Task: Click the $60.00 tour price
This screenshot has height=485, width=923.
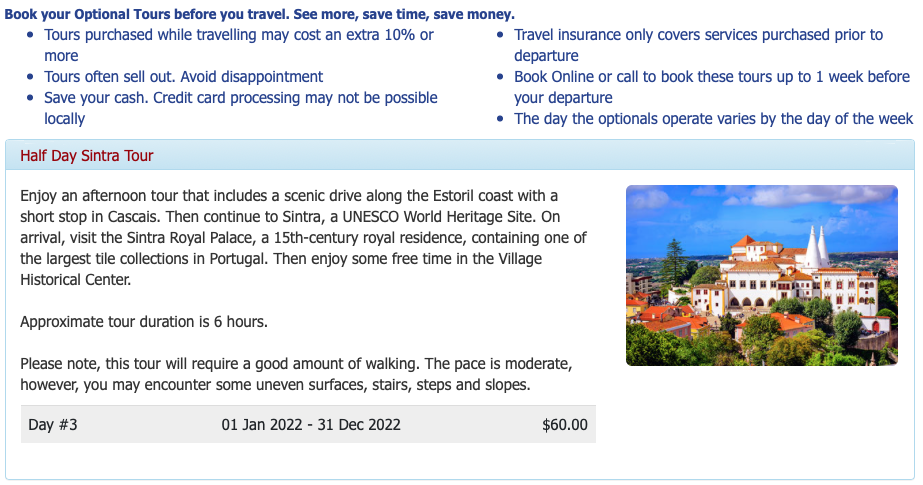Action: (x=565, y=424)
